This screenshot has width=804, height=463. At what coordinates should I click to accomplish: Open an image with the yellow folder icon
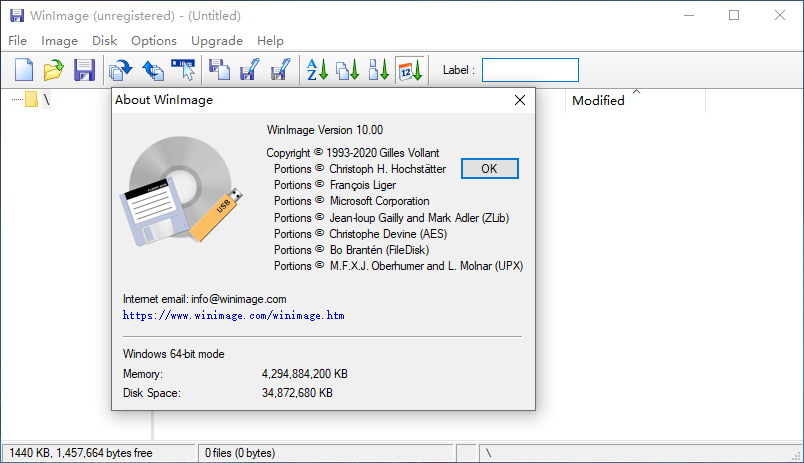pyautogui.click(x=53, y=70)
